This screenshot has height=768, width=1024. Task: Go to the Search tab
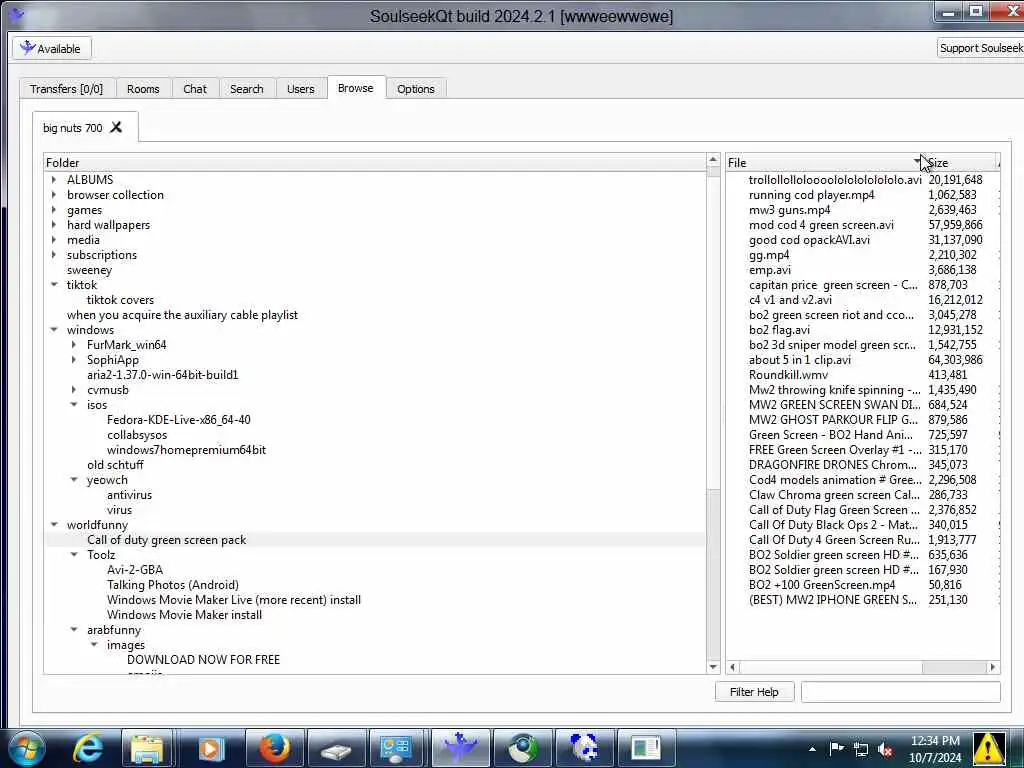[246, 89]
